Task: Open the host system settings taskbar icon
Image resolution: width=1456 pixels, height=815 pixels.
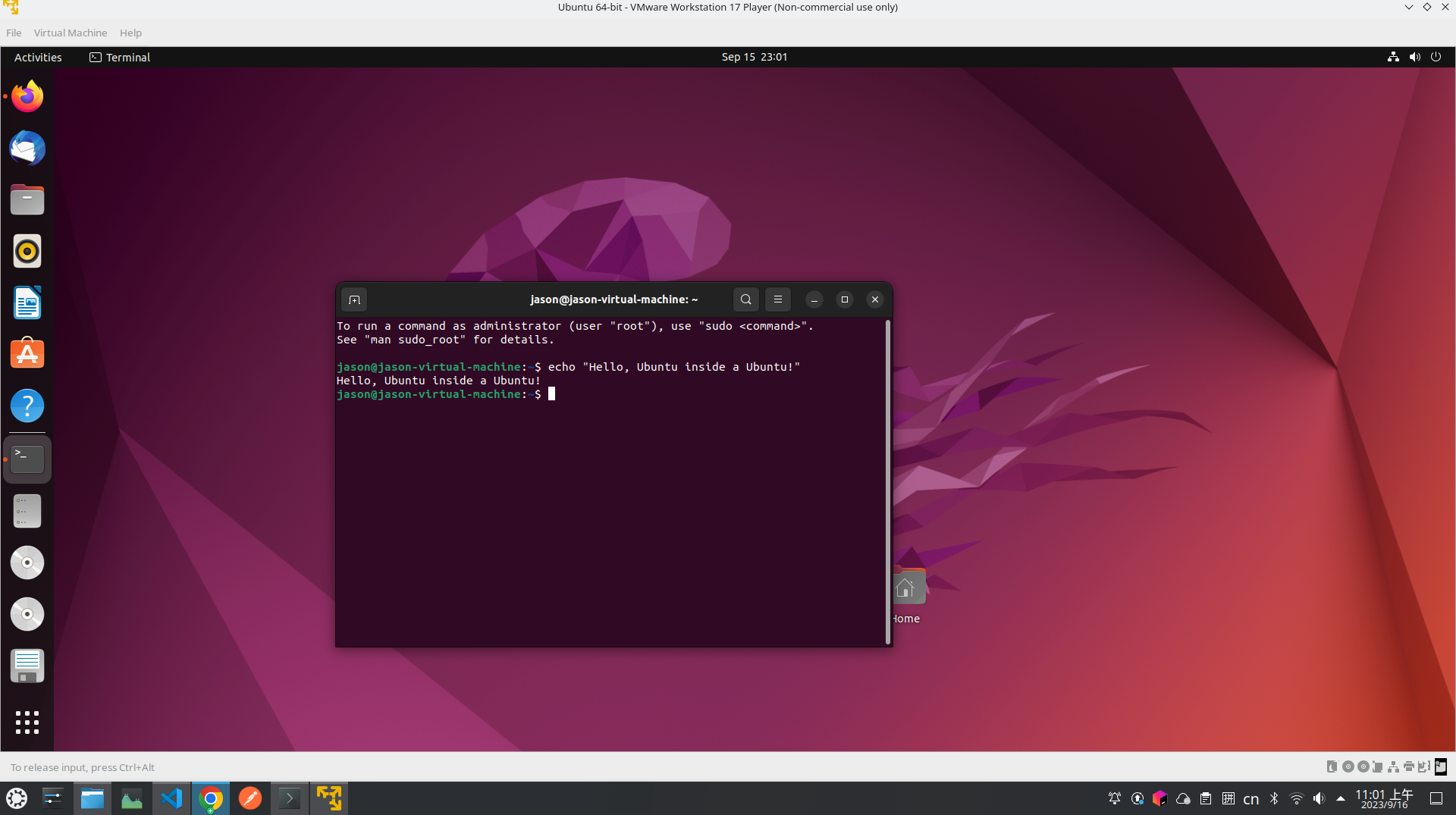Action: point(53,798)
